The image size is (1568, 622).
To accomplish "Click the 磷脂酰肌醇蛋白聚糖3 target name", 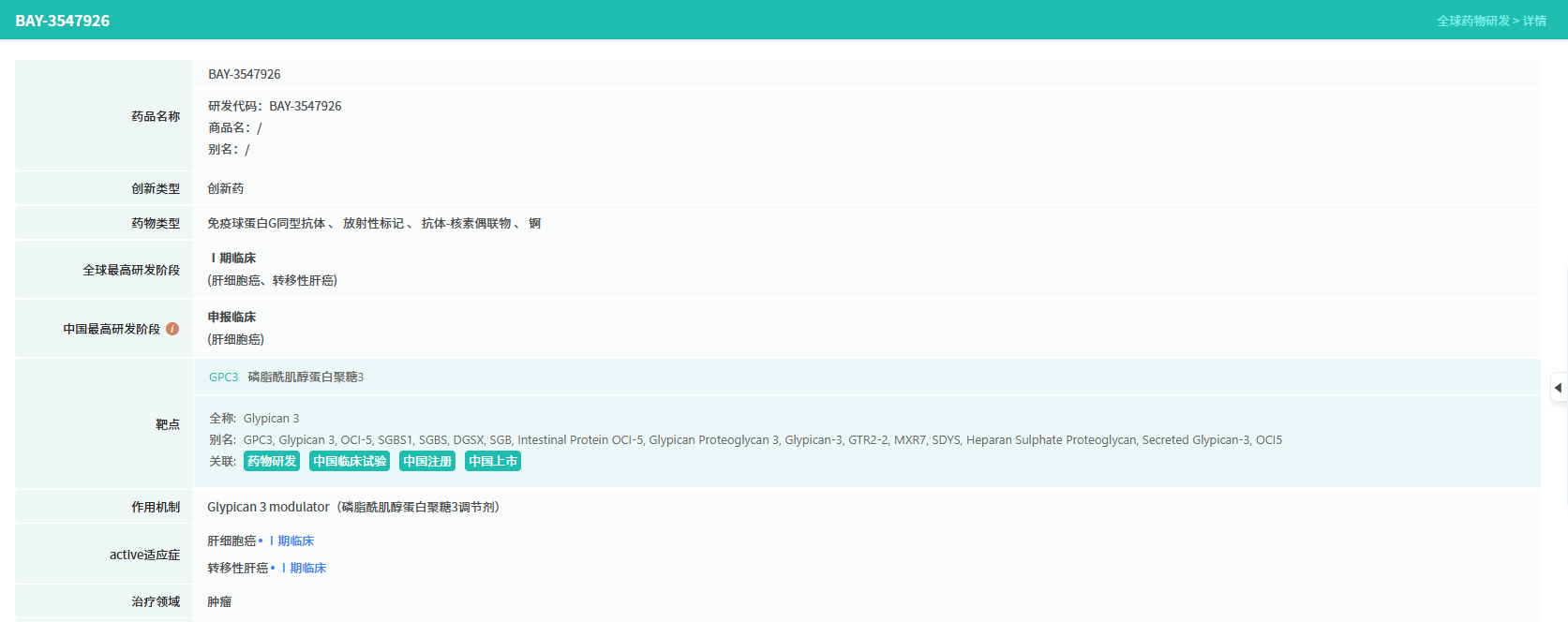I will 306,377.
